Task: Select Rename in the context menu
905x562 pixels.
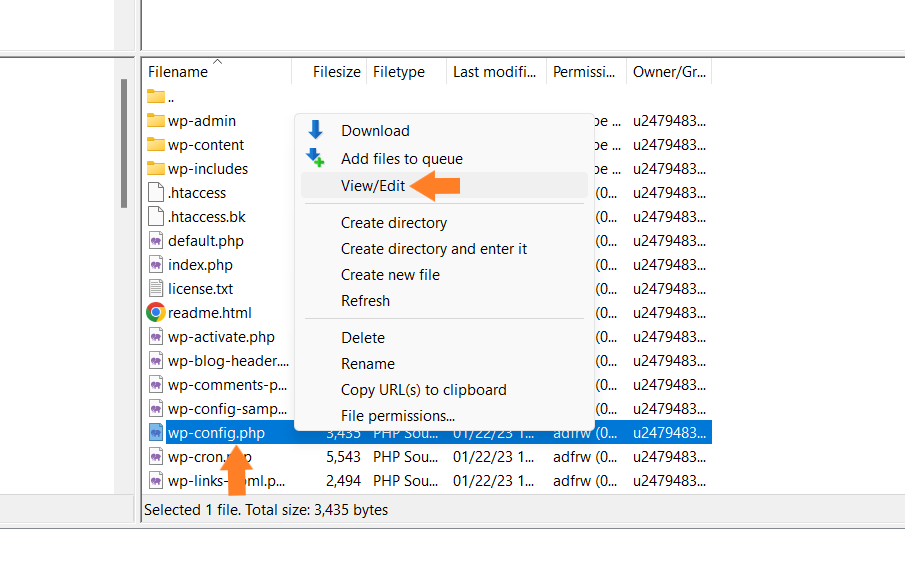Action: 444,364
